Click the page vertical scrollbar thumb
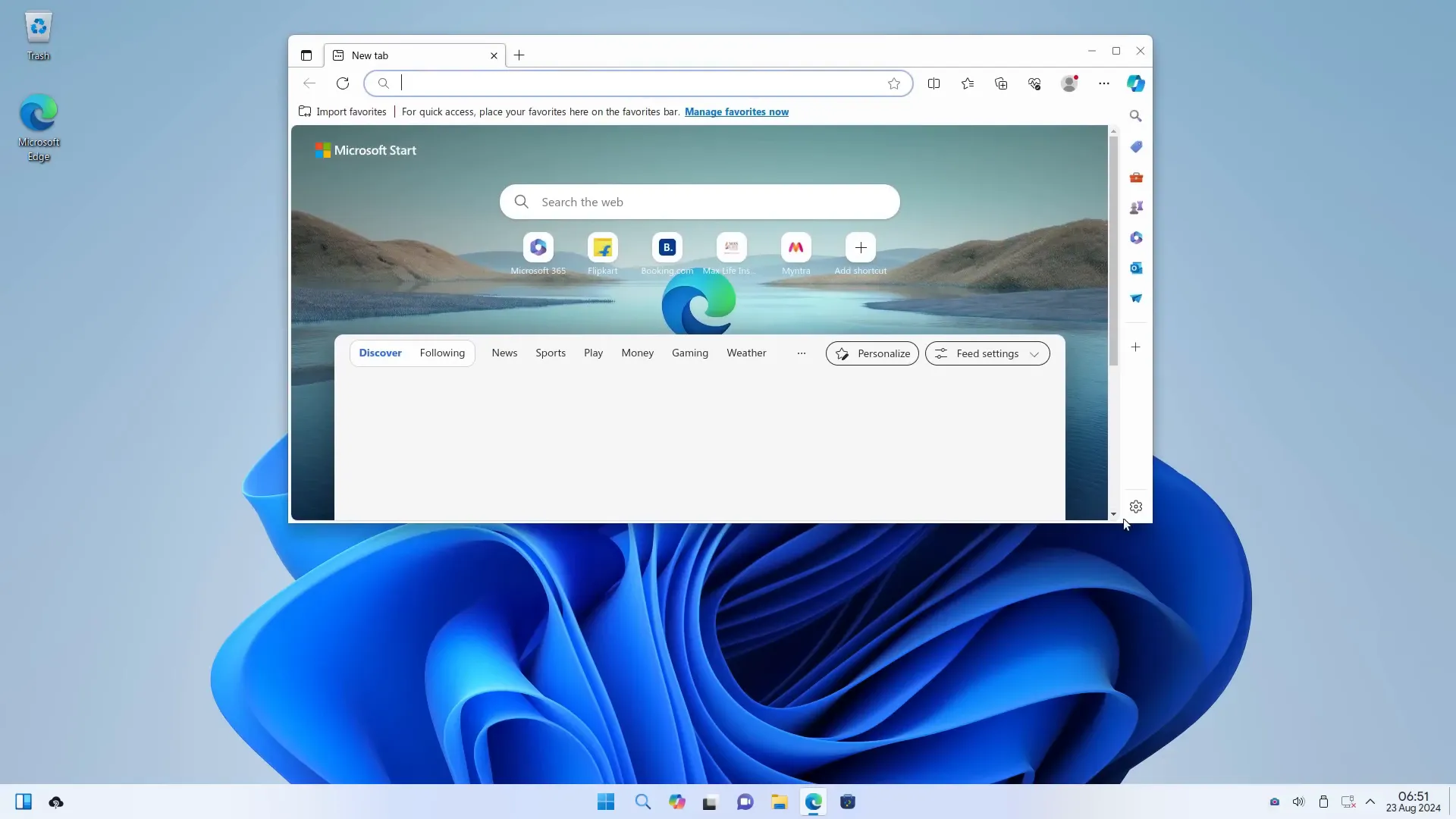1456x819 pixels. point(1113,250)
